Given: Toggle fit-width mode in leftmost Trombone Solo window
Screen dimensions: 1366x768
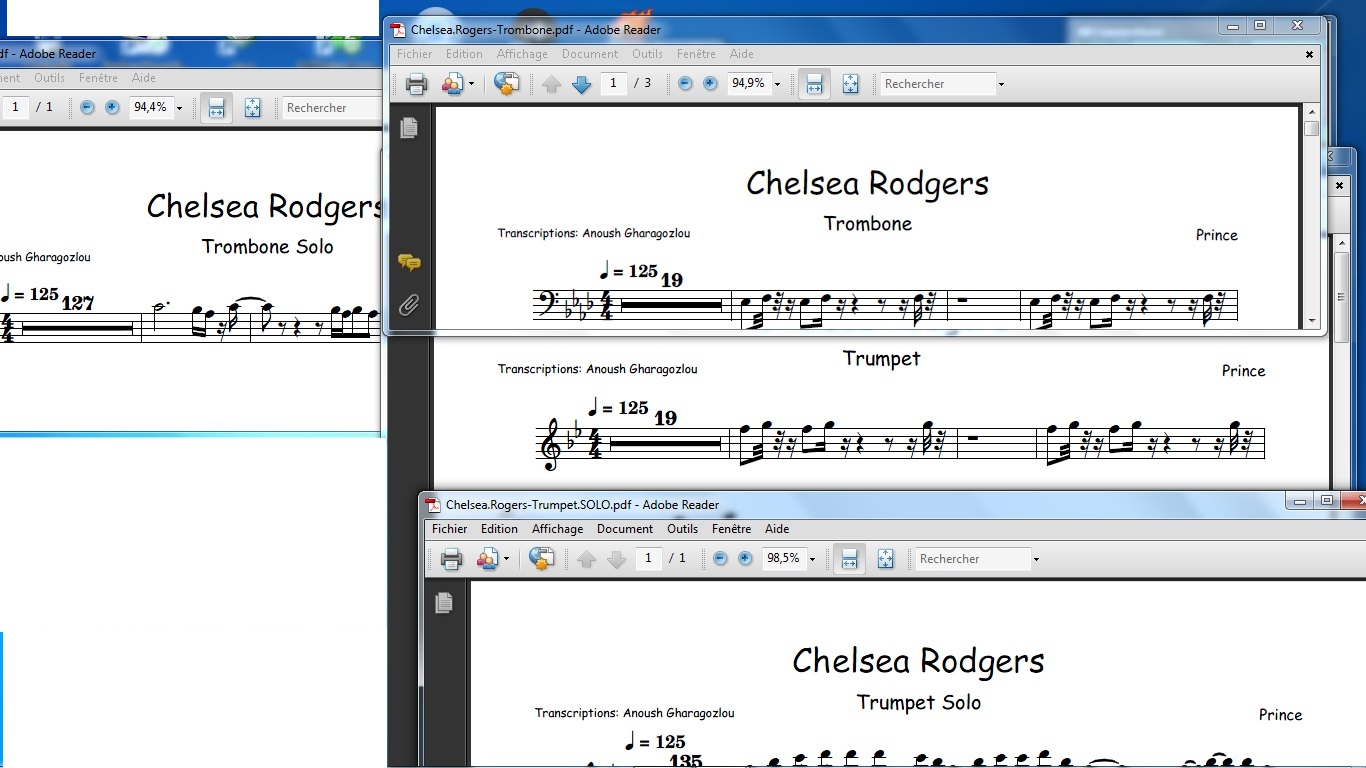Looking at the screenshot, I should (x=216, y=108).
